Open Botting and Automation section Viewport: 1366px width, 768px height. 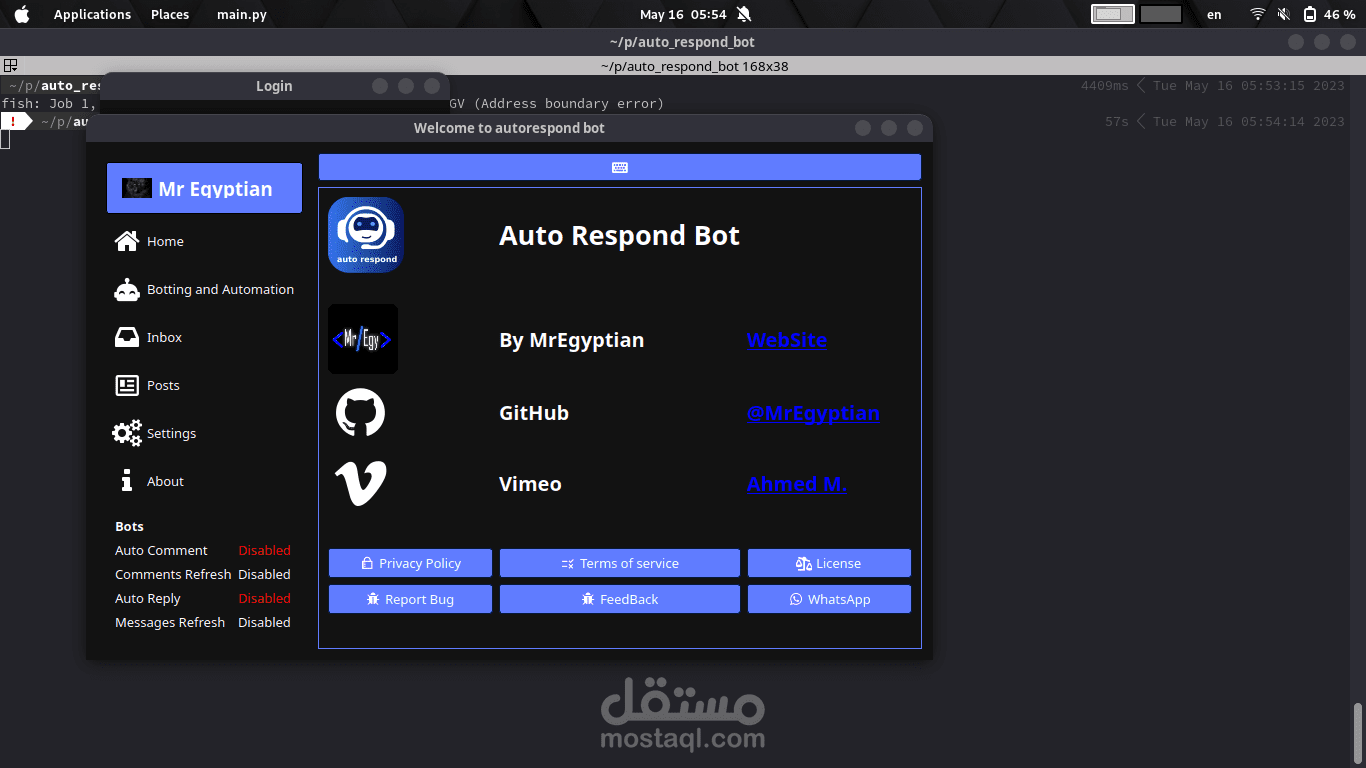pyautogui.click(x=205, y=289)
